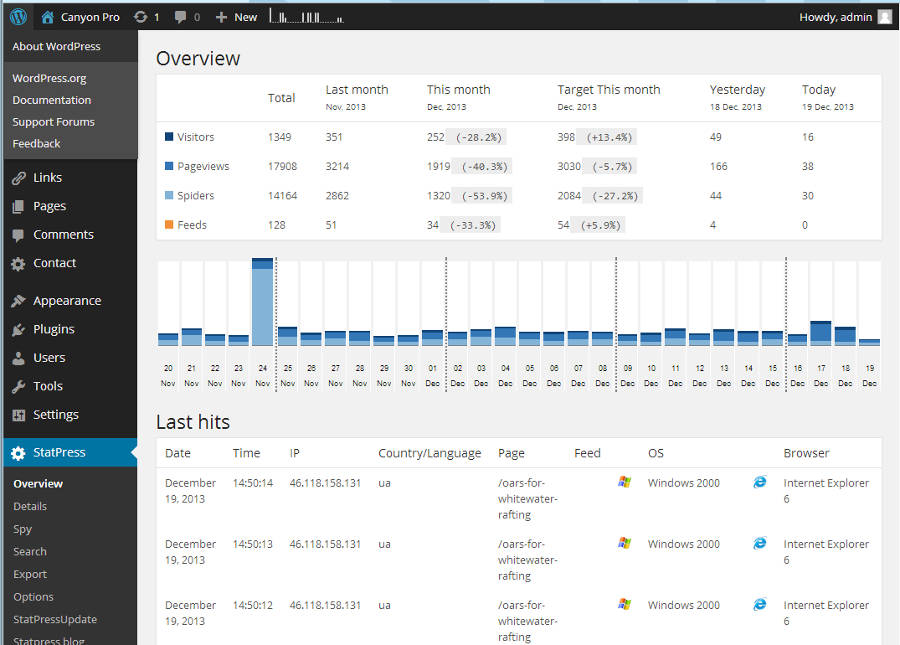Open the comments bubble in admin bar
Viewport: 900px width, 645px height.
tap(181, 17)
